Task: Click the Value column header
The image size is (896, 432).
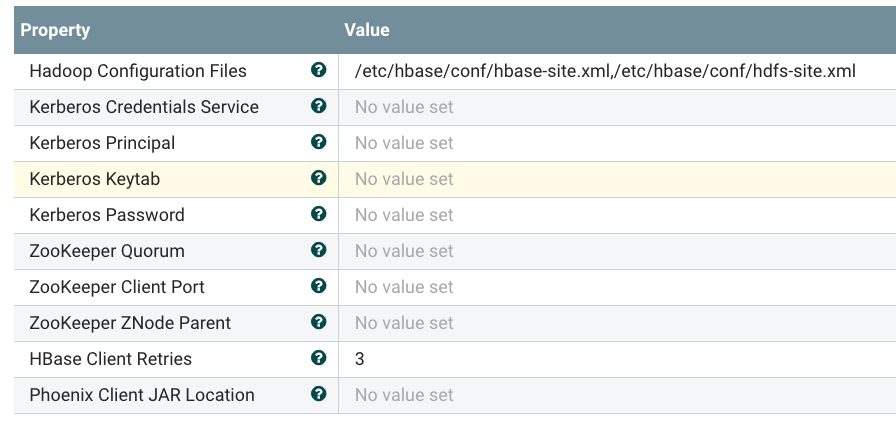Action: click(367, 30)
